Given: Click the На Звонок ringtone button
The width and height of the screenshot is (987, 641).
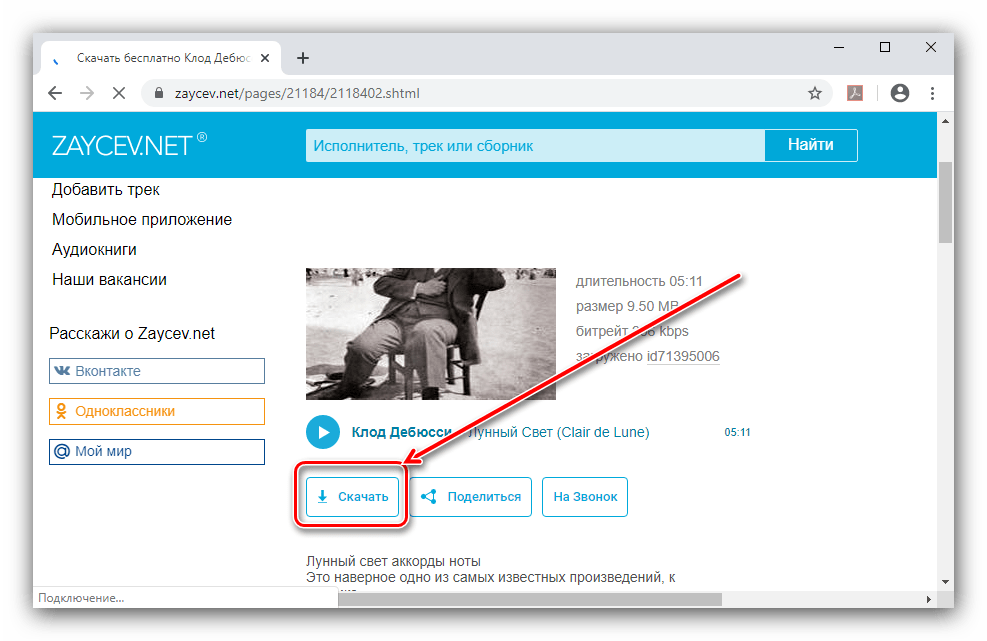Looking at the screenshot, I should (585, 497).
